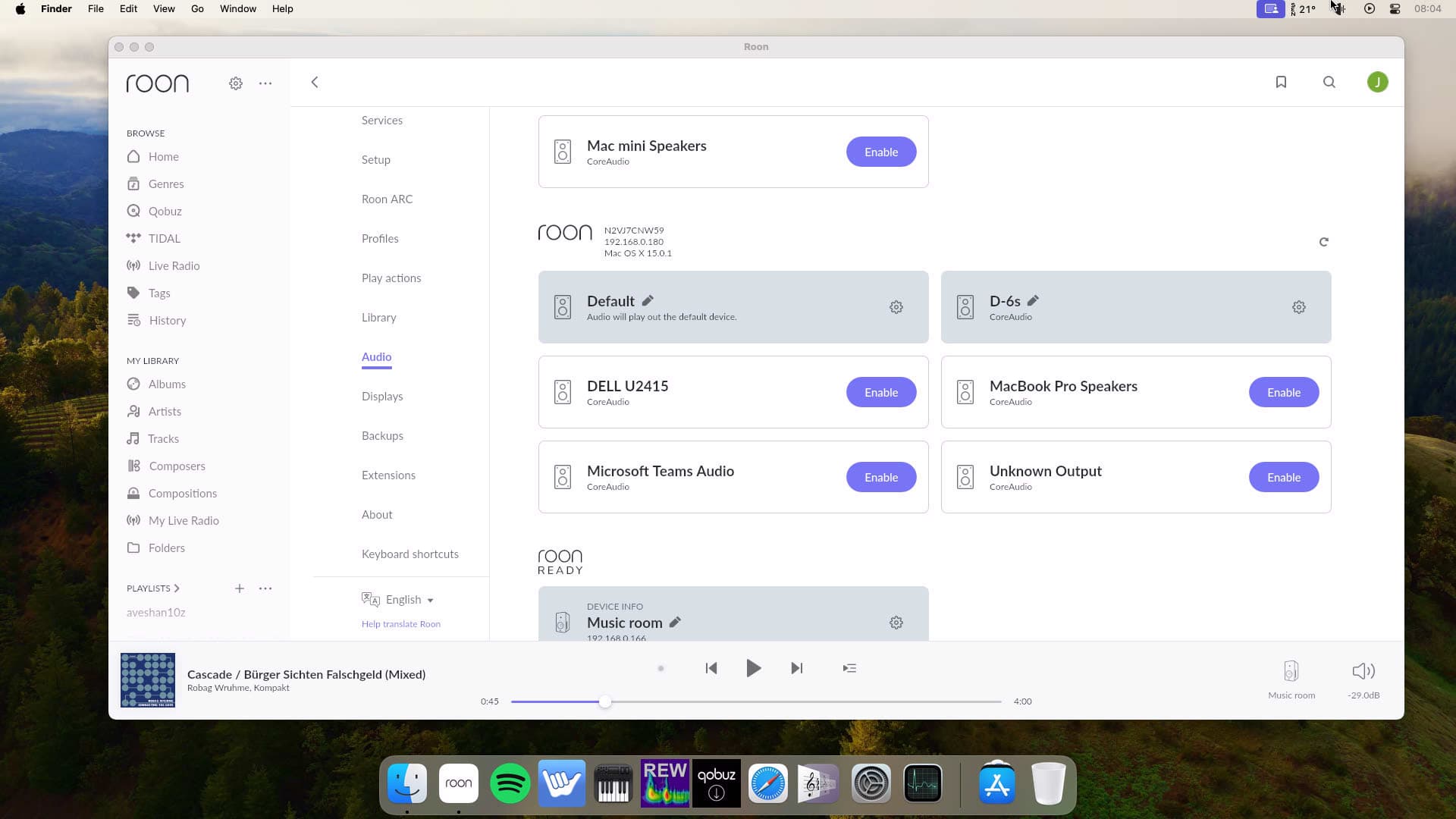Open the Library settings tab
1456x819 pixels.
click(x=379, y=318)
